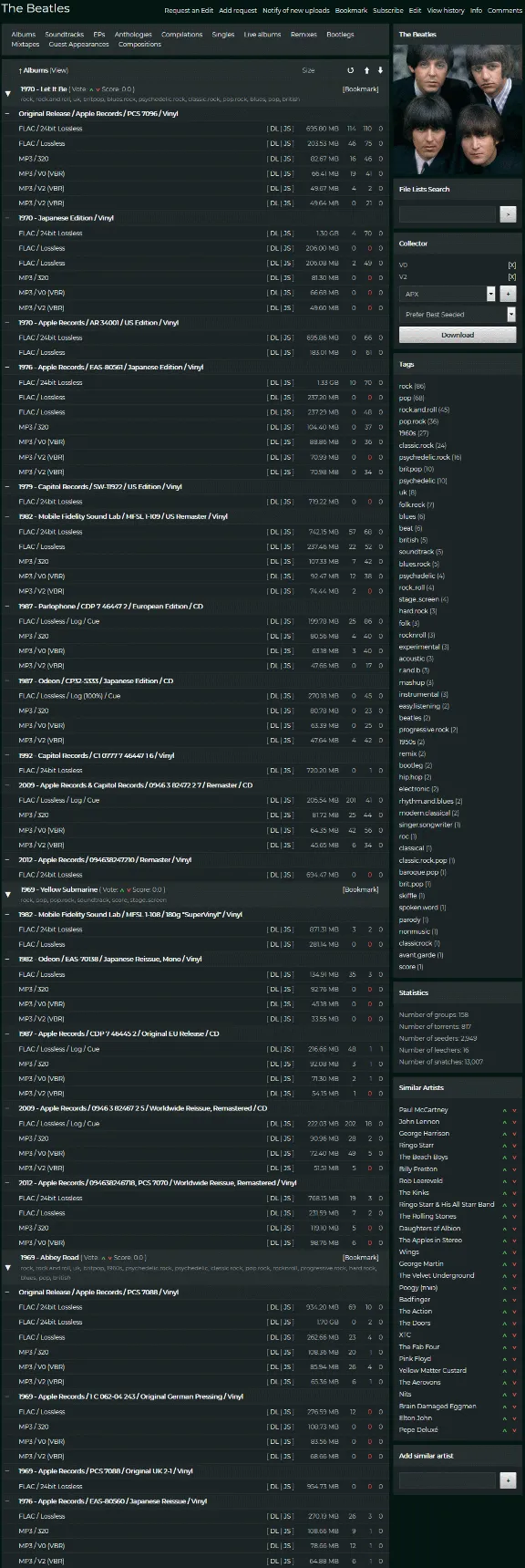Open the psychedelic.rock tag

click(x=425, y=457)
